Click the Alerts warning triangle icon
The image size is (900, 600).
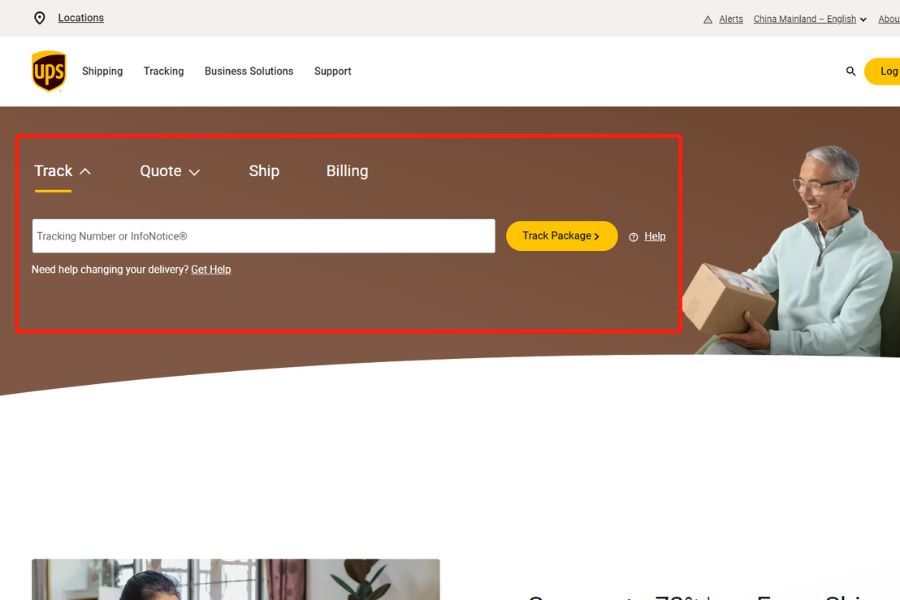[708, 19]
